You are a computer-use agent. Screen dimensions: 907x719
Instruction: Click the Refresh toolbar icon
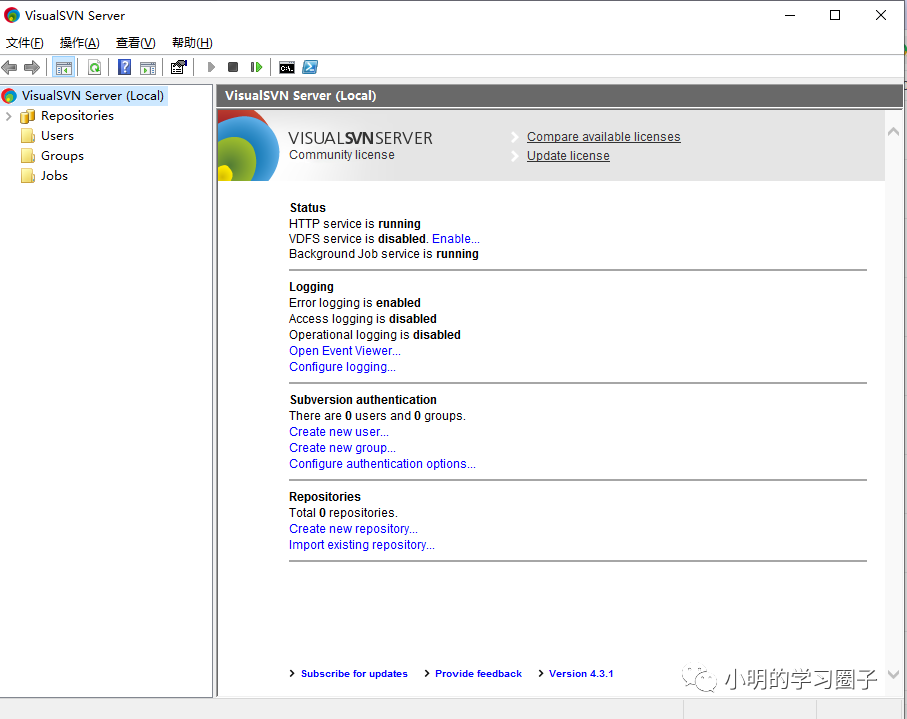(94, 68)
